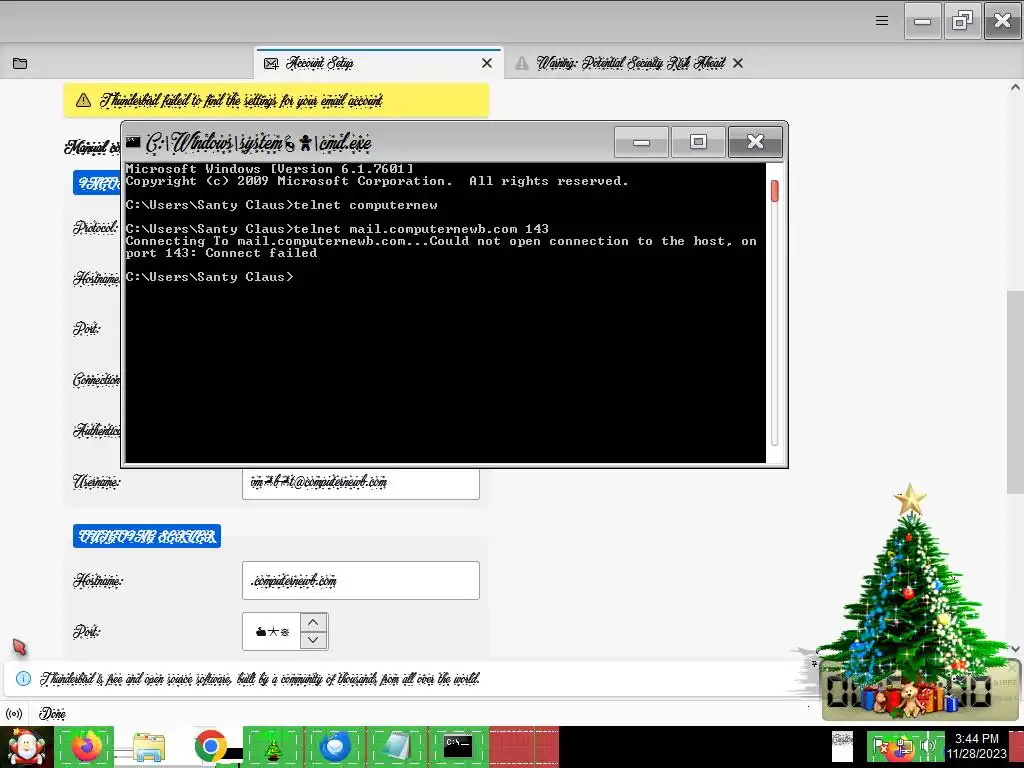This screenshot has height=768, width=1024.
Task: Switch to the Account Setup tab
Action: click(379, 63)
